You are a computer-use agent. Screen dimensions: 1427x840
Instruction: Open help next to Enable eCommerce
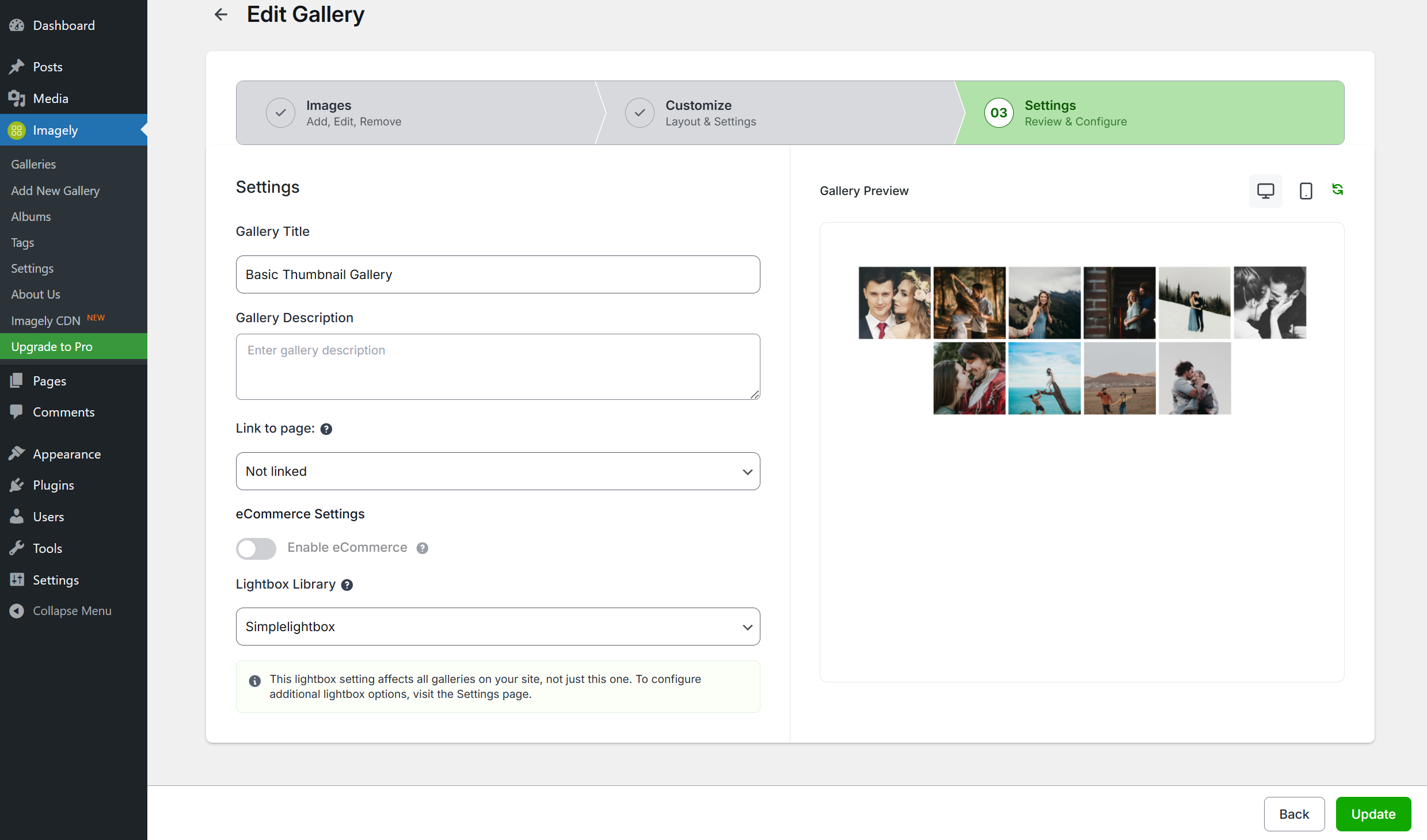pos(423,548)
